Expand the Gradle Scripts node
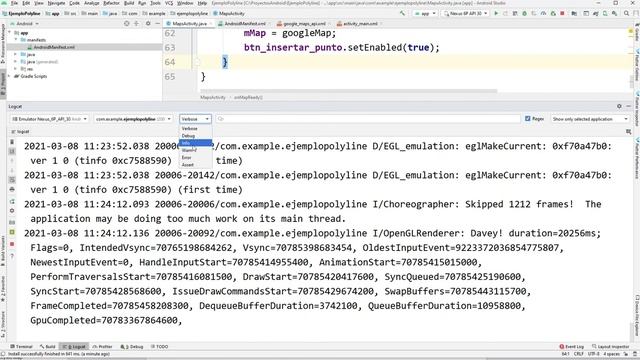The height and width of the screenshot is (360, 640). point(10,76)
